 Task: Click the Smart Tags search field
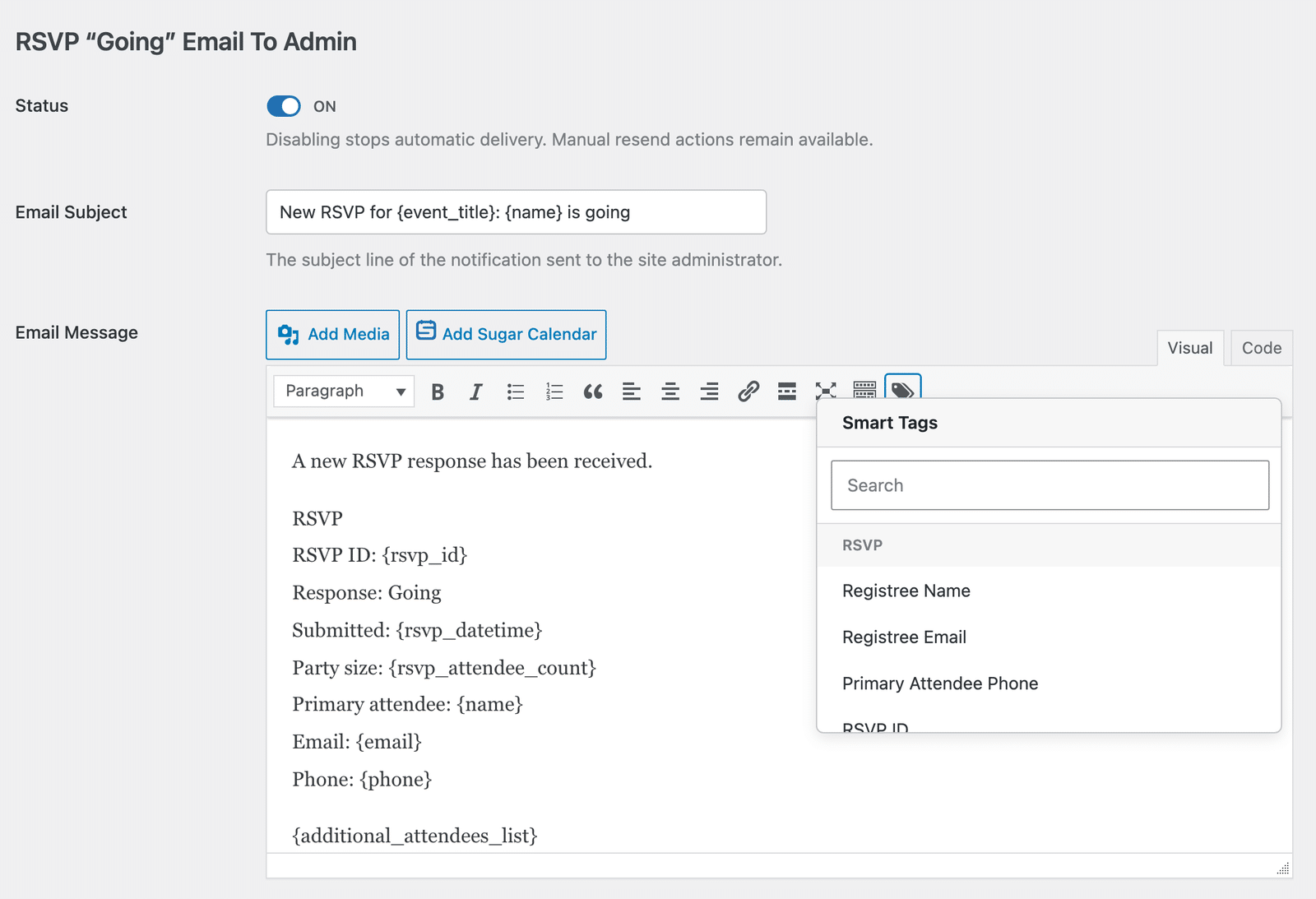point(1050,485)
